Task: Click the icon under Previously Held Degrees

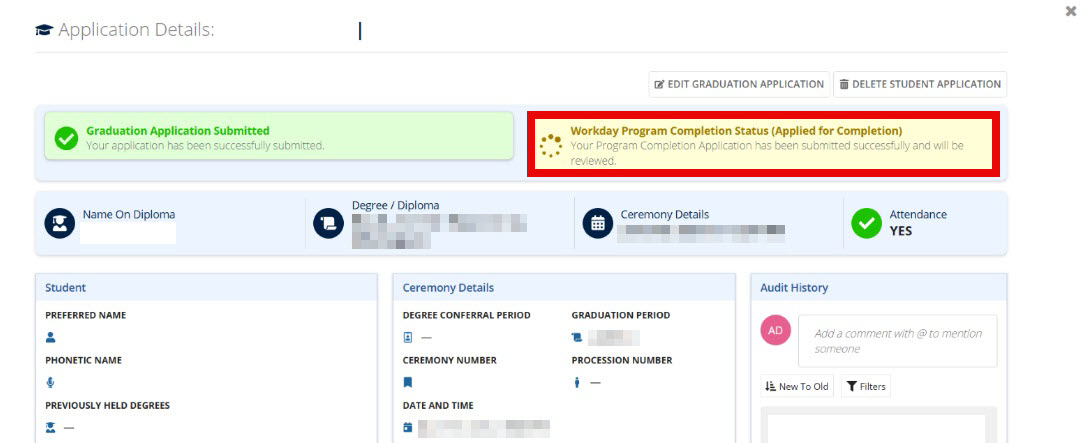Action: pos(51,427)
